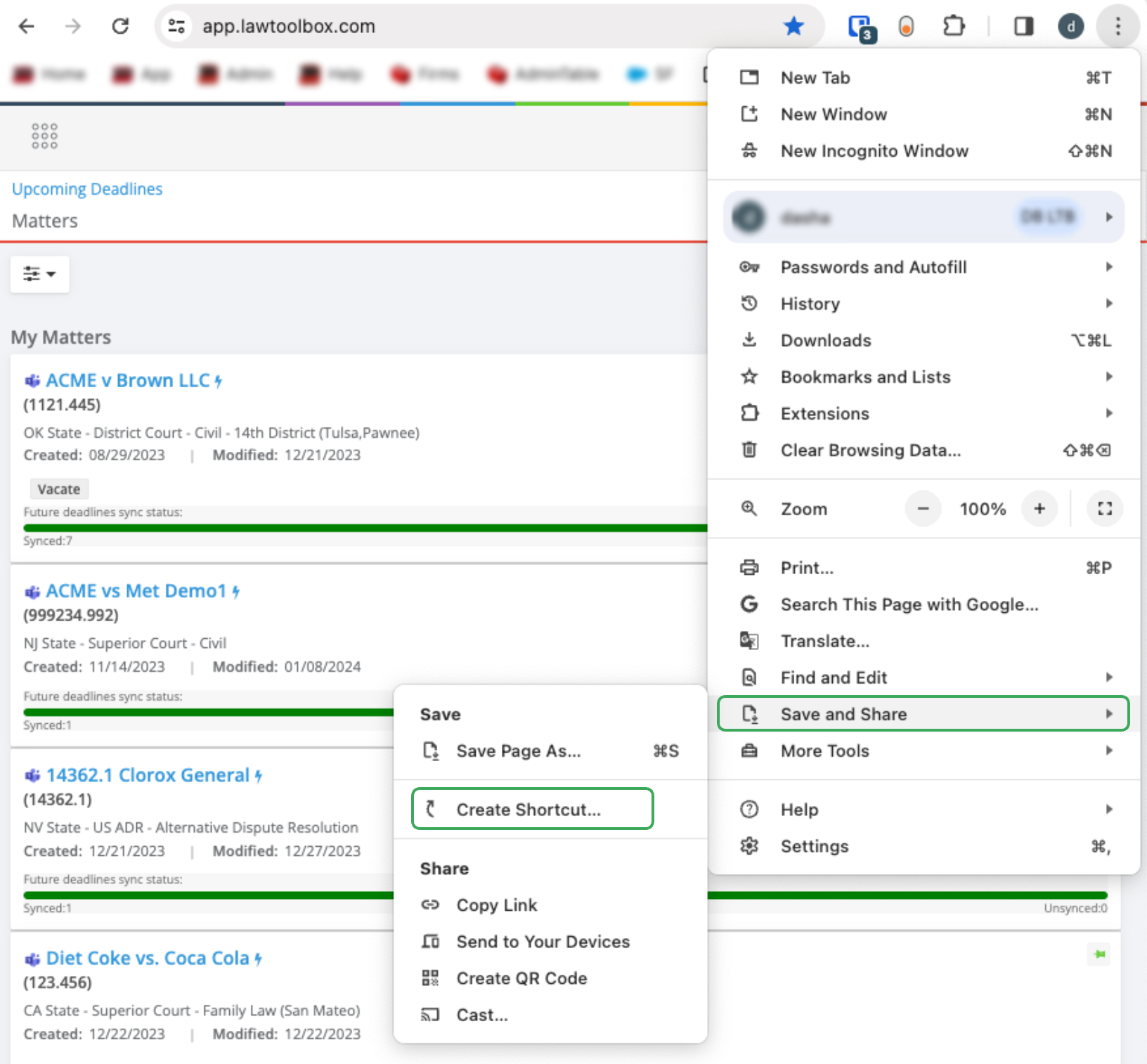Click the lightning bolt after ACME v Brown LLC
The image size is (1147, 1064).
pyautogui.click(x=219, y=382)
